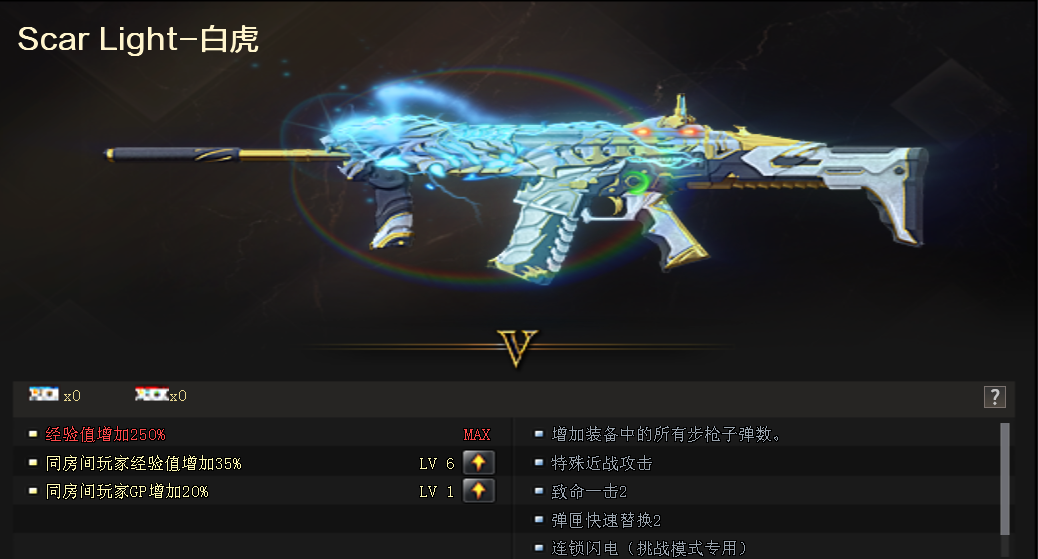Click the golden V grade emblem
The width and height of the screenshot is (1038, 559).
517,348
